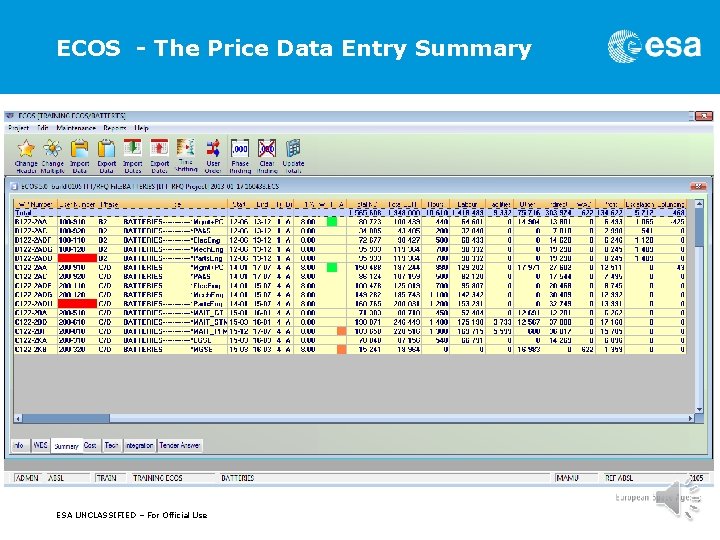This screenshot has width=720, height=540.
Task: Select the Total row label
Action: point(23,213)
